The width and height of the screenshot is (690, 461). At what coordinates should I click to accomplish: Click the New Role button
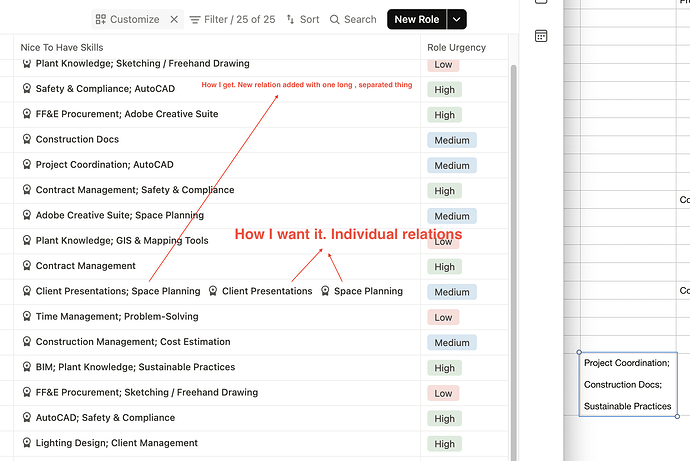[x=417, y=19]
